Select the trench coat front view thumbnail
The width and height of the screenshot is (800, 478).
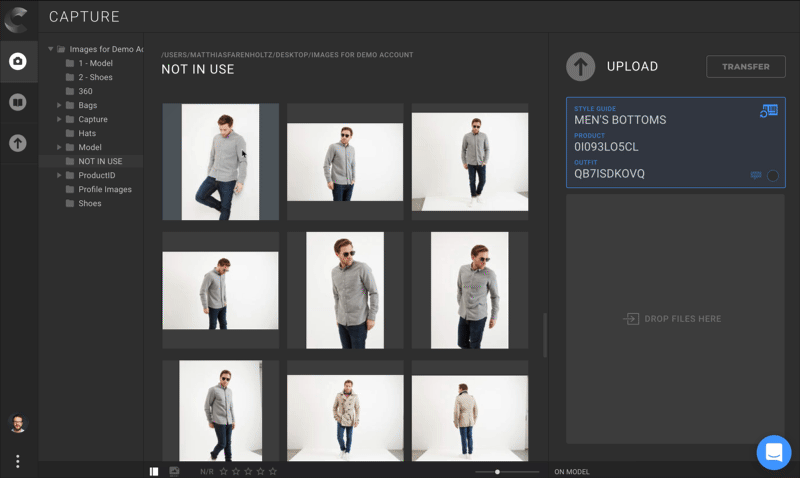(345, 415)
